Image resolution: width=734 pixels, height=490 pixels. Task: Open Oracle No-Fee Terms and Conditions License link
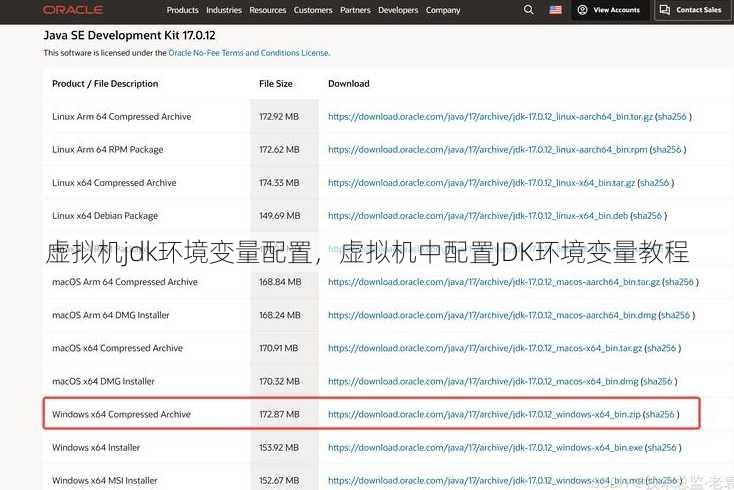[249, 53]
